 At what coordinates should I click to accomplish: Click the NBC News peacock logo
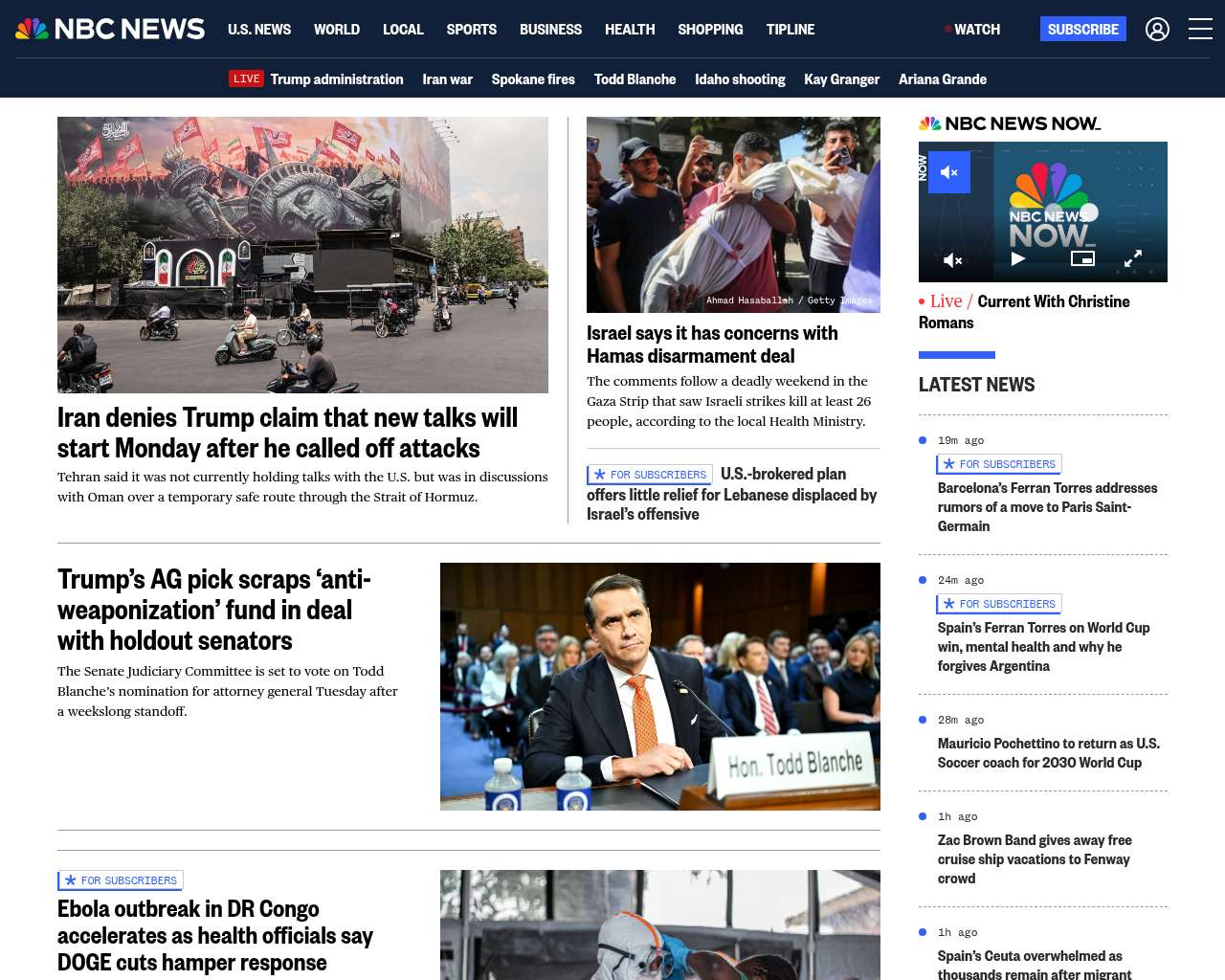[x=110, y=29]
